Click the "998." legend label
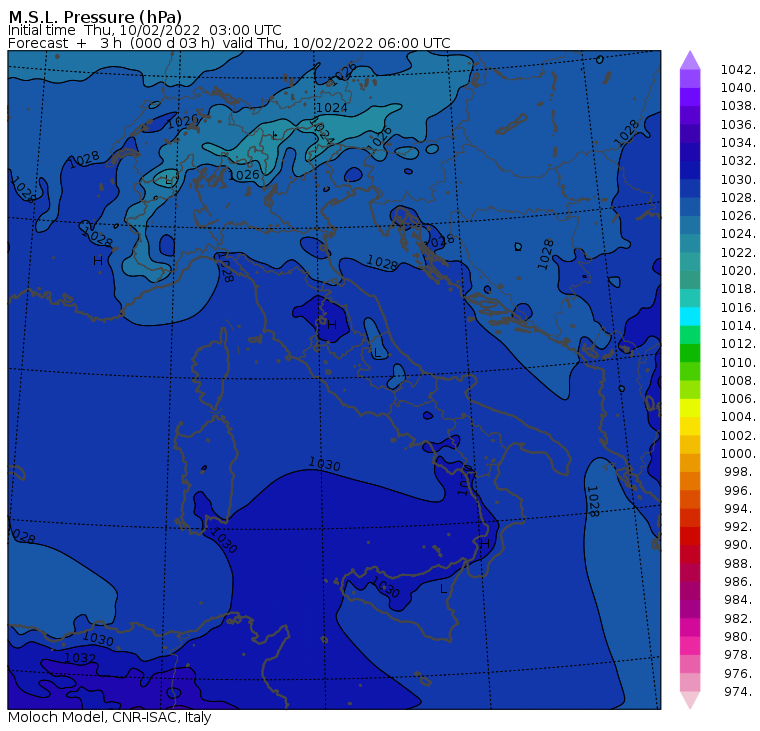Screen dimensions: 760x731 point(740,472)
